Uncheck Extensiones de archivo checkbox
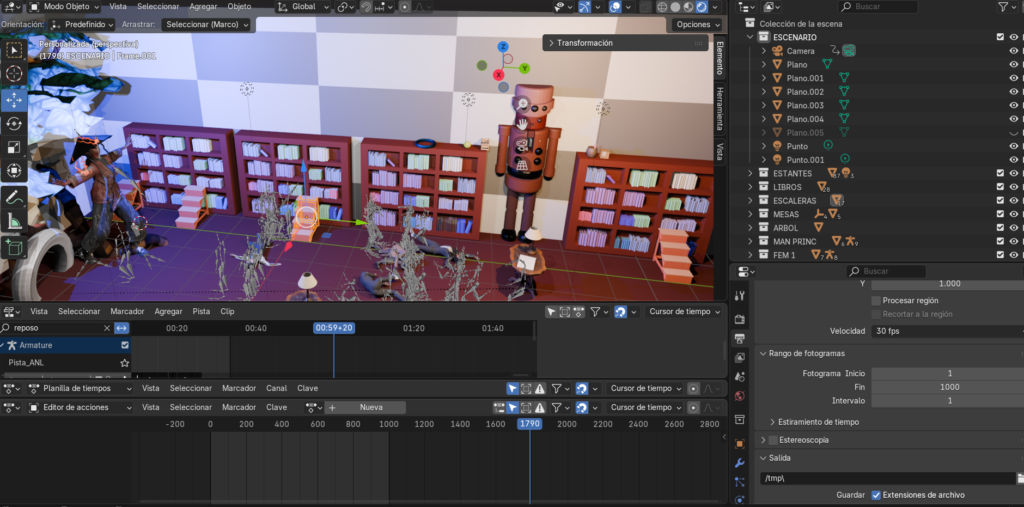This screenshot has width=1024, height=507. (x=876, y=495)
